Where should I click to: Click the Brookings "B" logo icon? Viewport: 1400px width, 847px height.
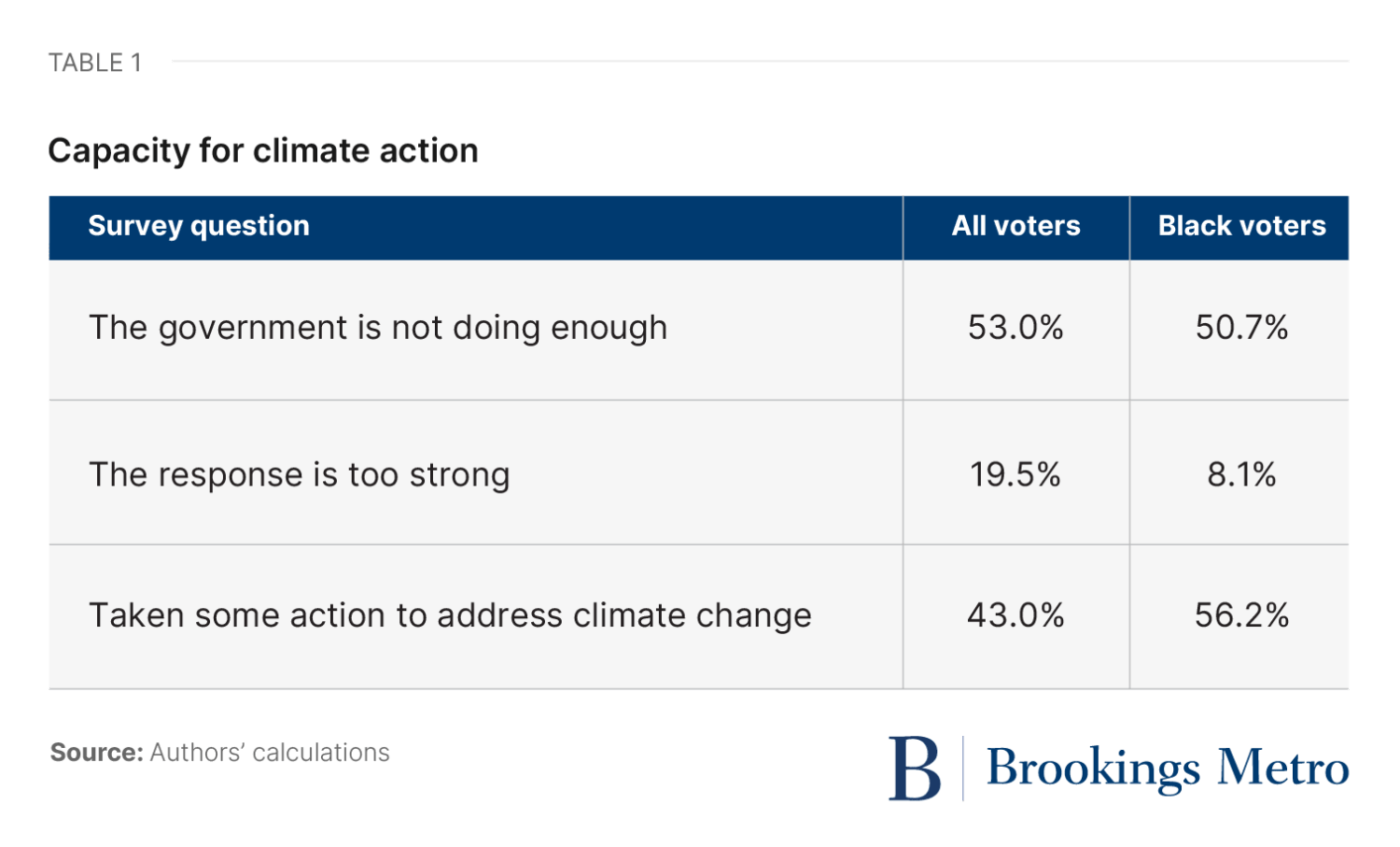tap(914, 769)
